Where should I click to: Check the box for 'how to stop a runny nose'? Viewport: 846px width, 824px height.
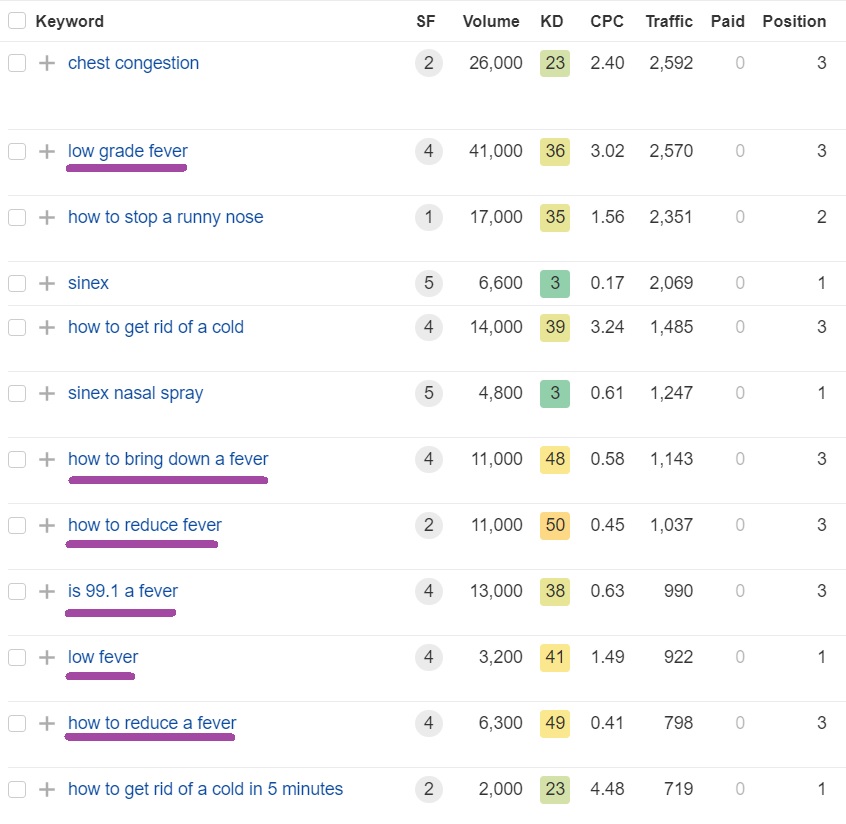17,217
